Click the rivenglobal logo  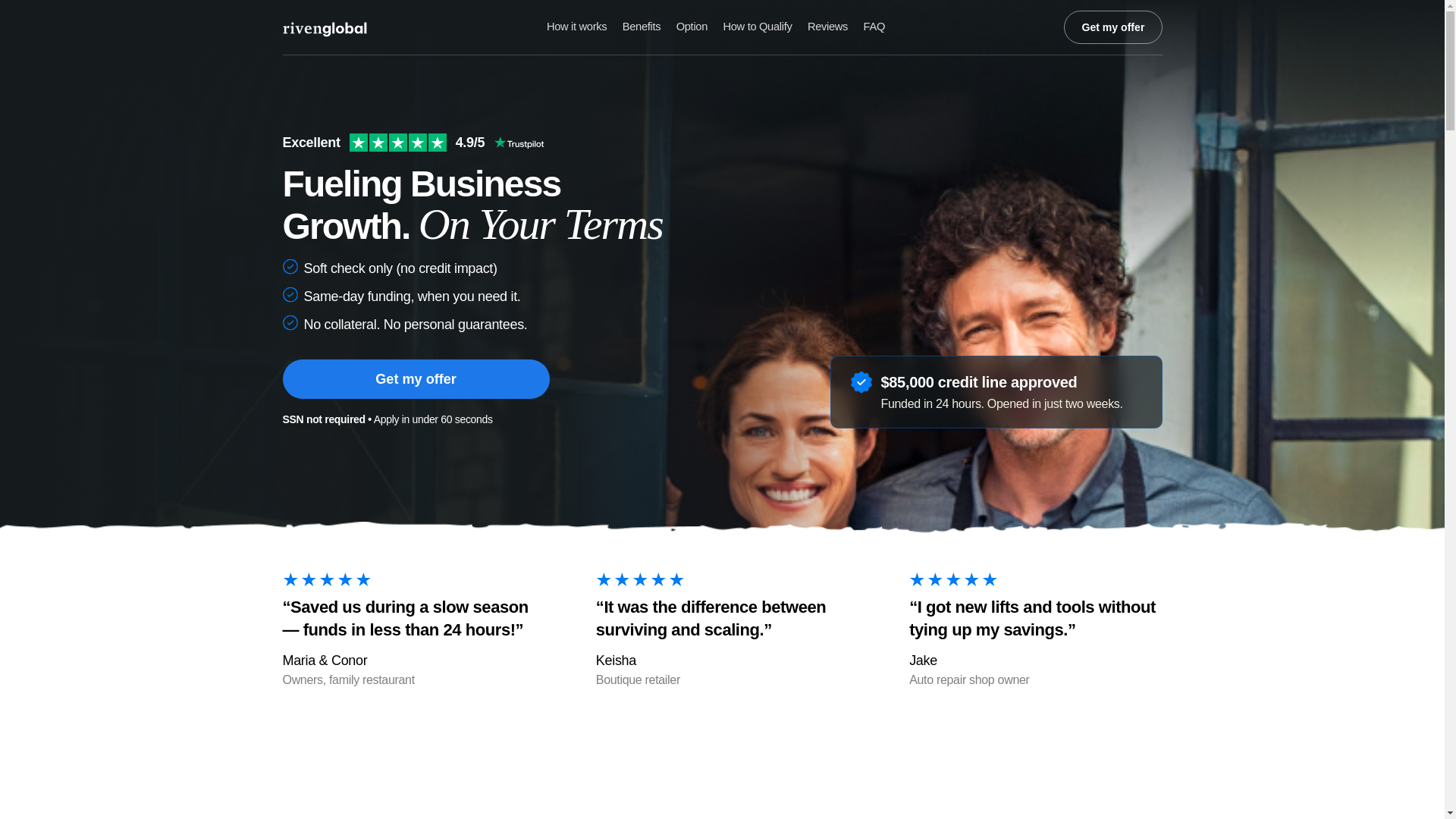tap(325, 29)
